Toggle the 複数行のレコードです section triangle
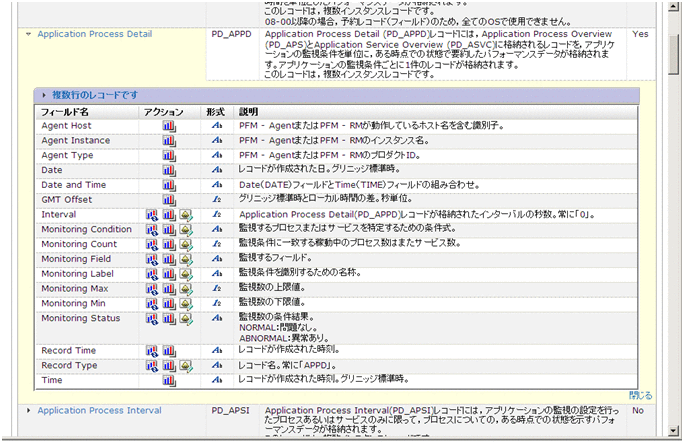685x444 pixels. coord(44,95)
